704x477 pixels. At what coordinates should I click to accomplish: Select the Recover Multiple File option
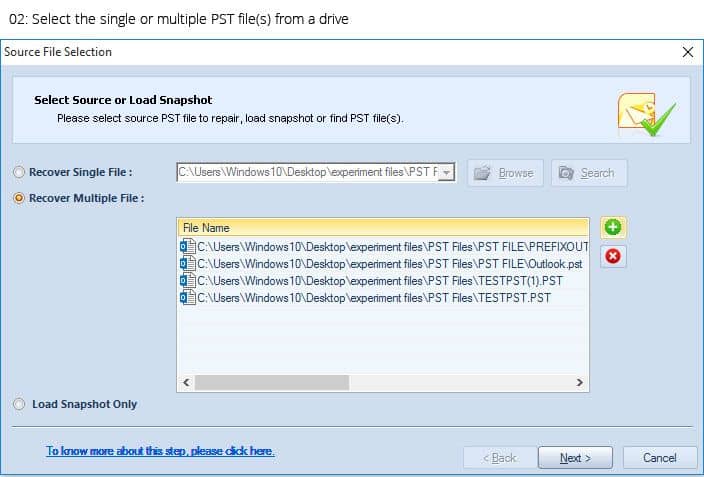coord(19,198)
